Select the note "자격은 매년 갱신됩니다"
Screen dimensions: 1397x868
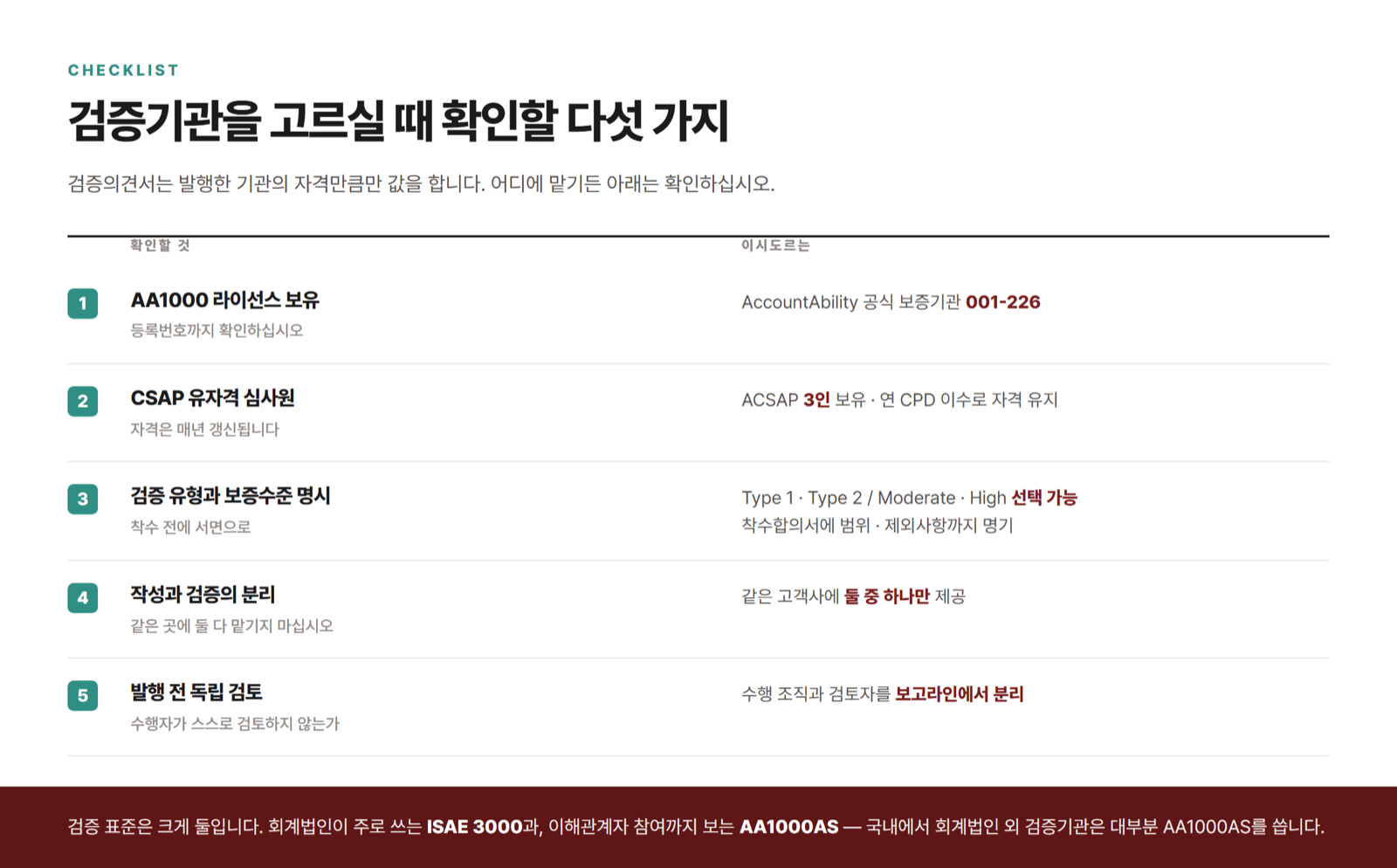[x=205, y=429]
